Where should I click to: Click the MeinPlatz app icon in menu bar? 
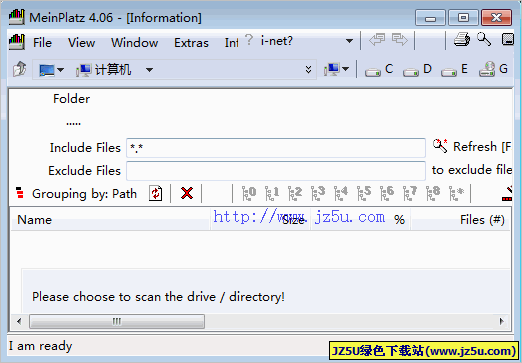coord(17,42)
